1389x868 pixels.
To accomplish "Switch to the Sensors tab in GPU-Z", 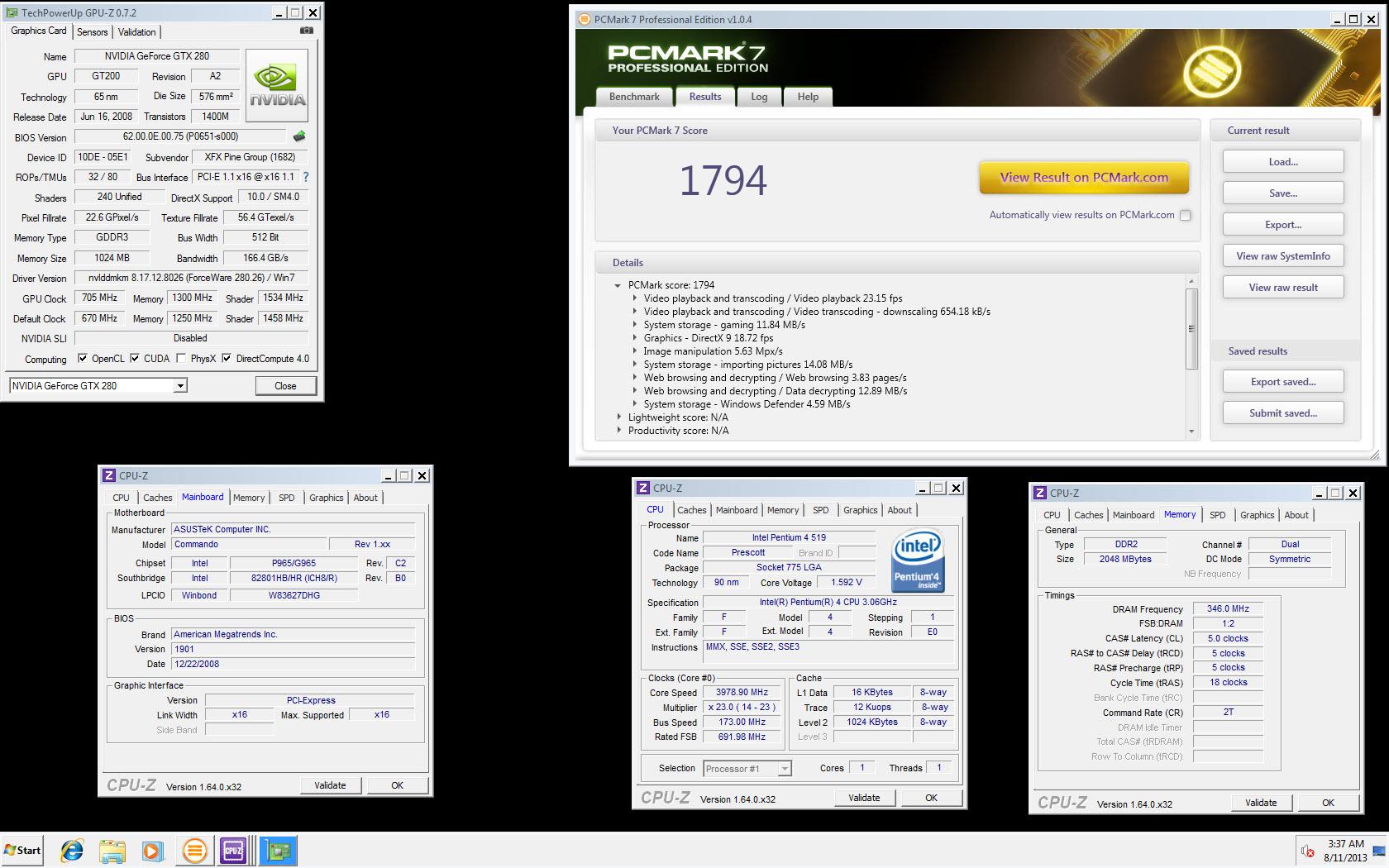I will [92, 32].
